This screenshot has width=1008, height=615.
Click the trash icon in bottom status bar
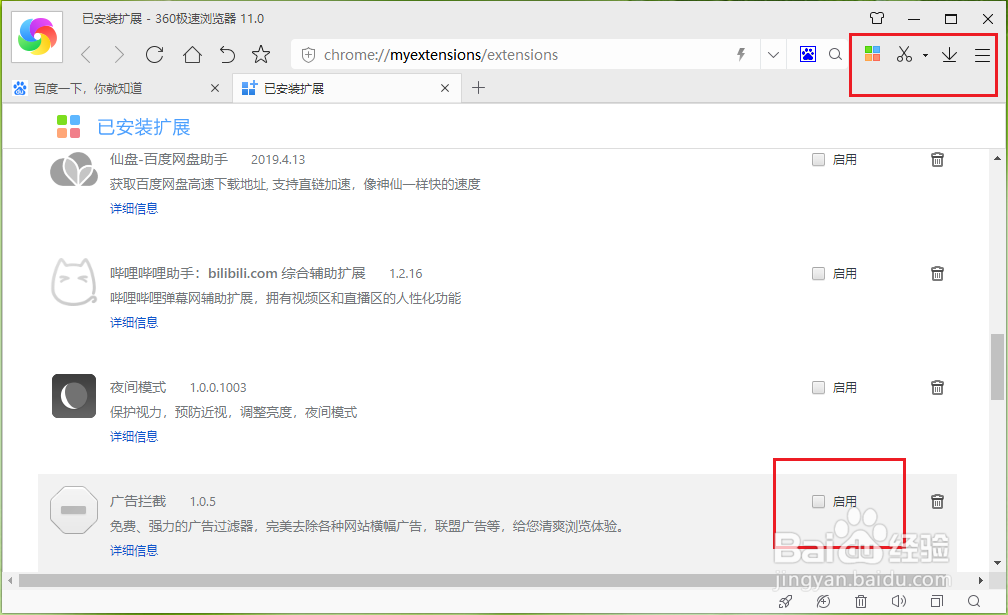861,601
